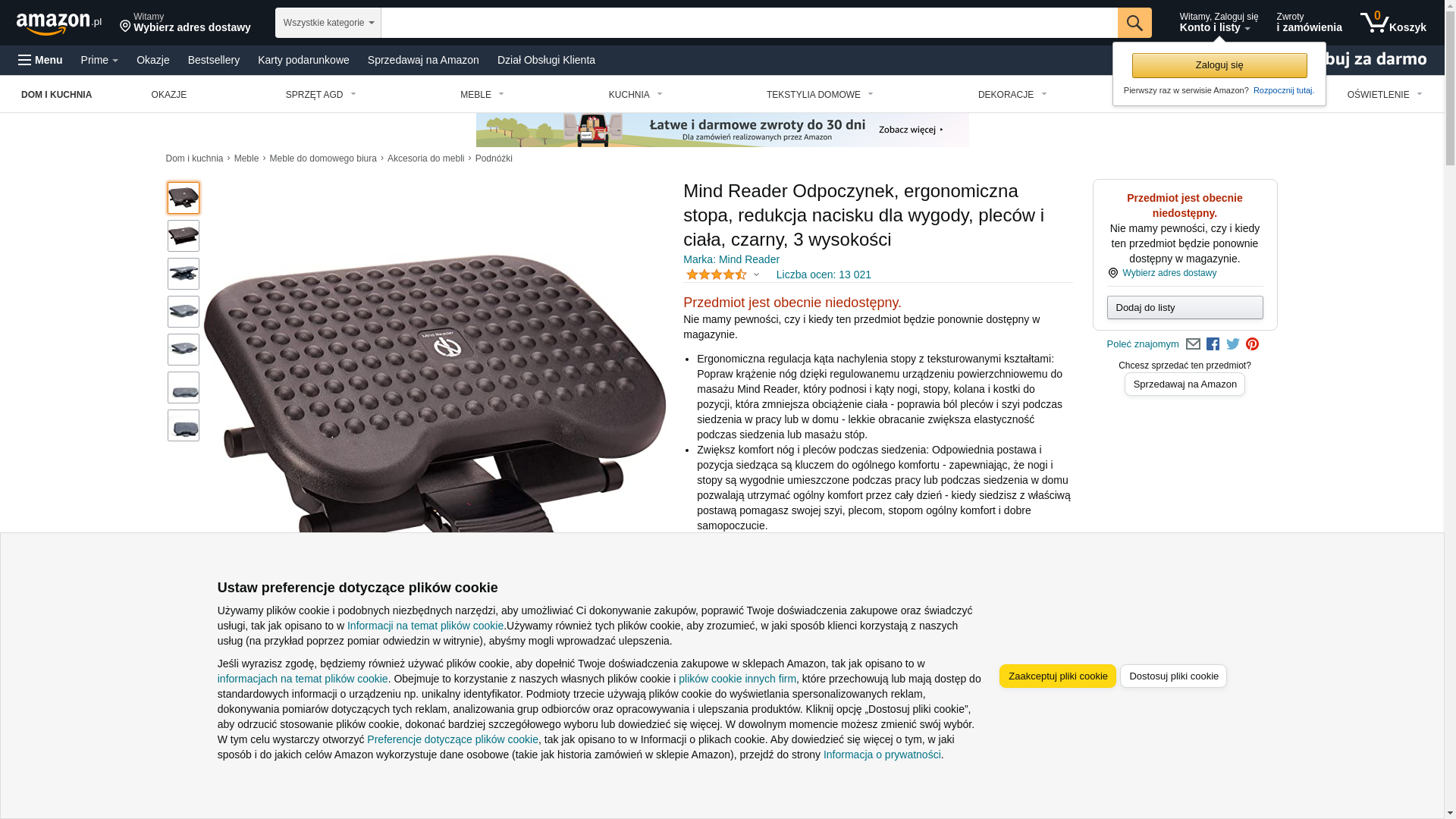Click the Dodaj do listy button
This screenshot has height=819, width=1456.
[1185, 307]
